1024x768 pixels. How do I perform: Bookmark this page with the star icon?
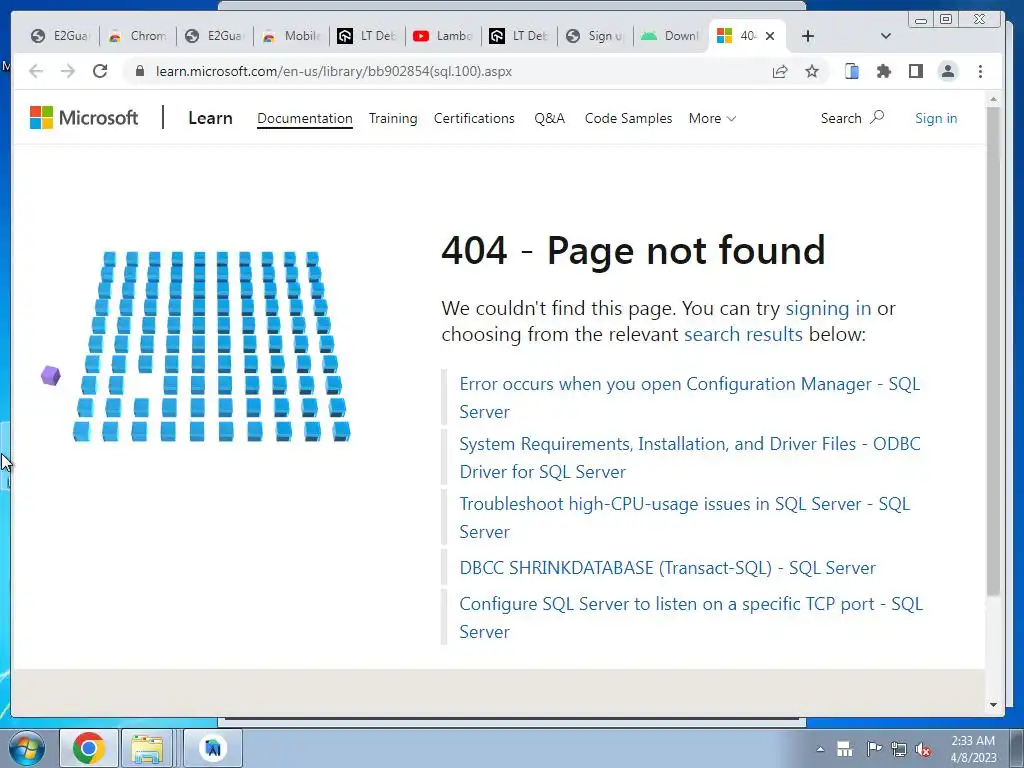[x=812, y=71]
